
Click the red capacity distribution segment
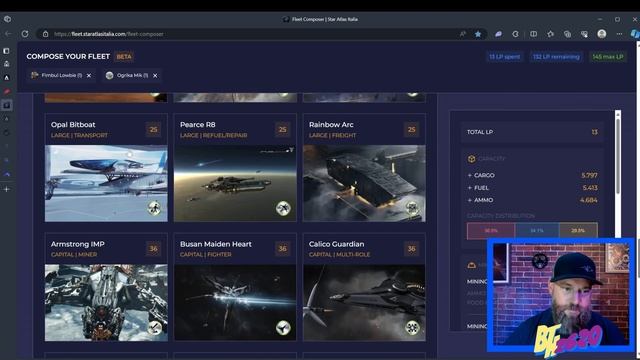pos(491,231)
